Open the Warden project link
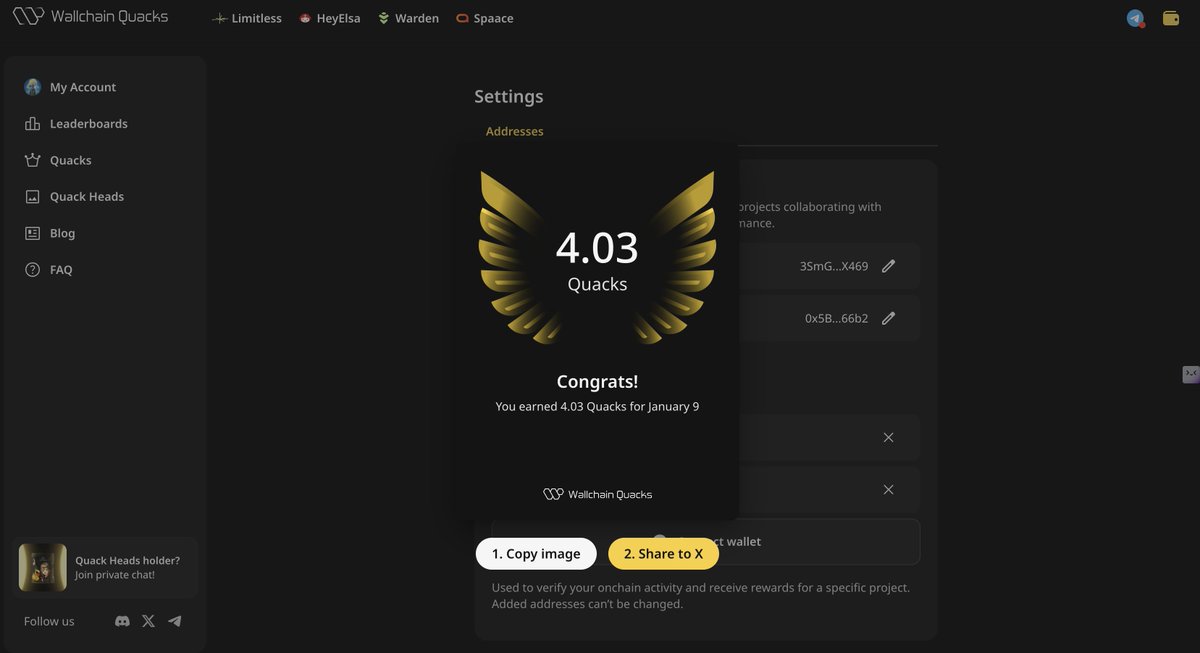This screenshot has height=653, width=1200. point(408,18)
